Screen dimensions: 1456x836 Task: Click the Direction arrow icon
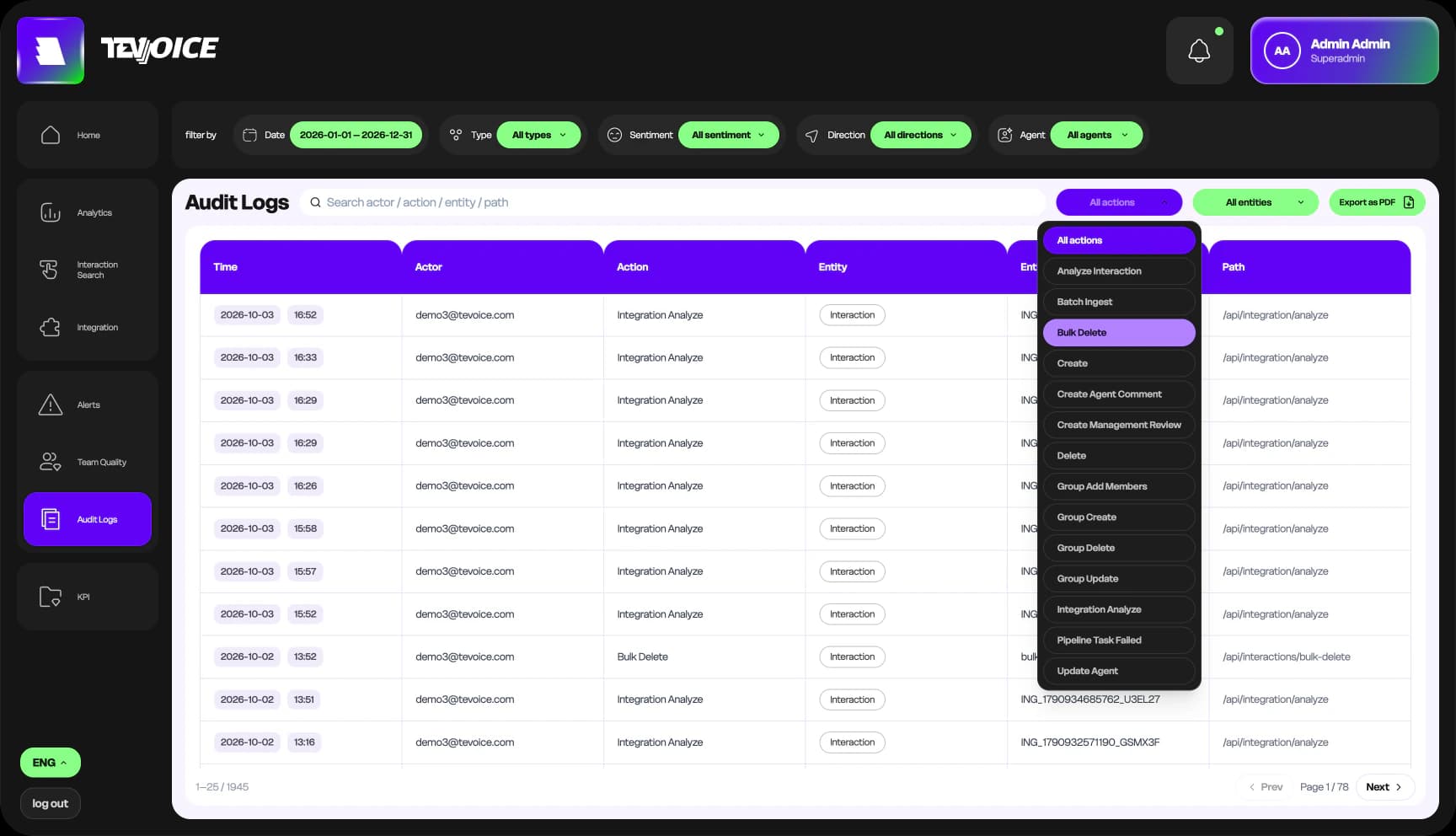[811, 136]
